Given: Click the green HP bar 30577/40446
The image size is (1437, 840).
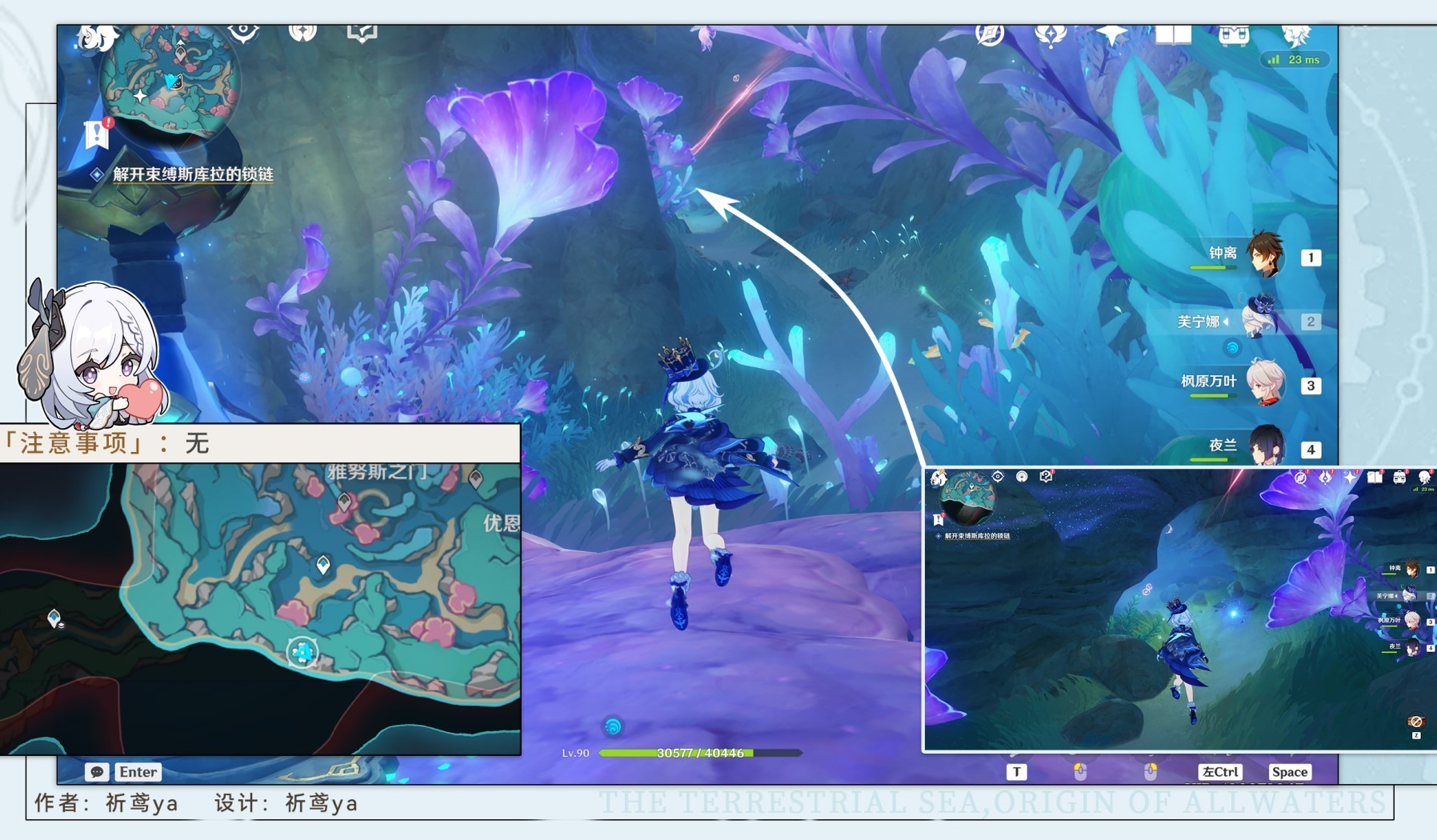Looking at the screenshot, I should coord(699,753).
